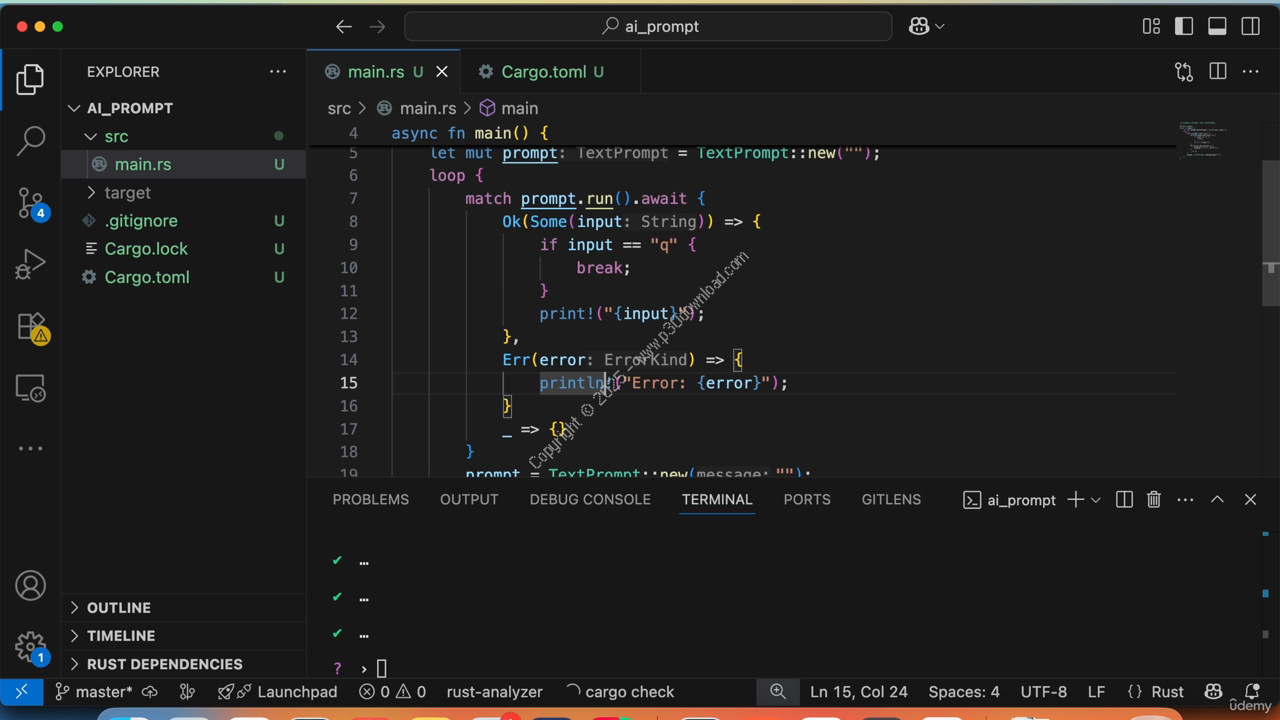Toggle the secondary side bar
The height and width of the screenshot is (720, 1280).
tap(1250, 27)
